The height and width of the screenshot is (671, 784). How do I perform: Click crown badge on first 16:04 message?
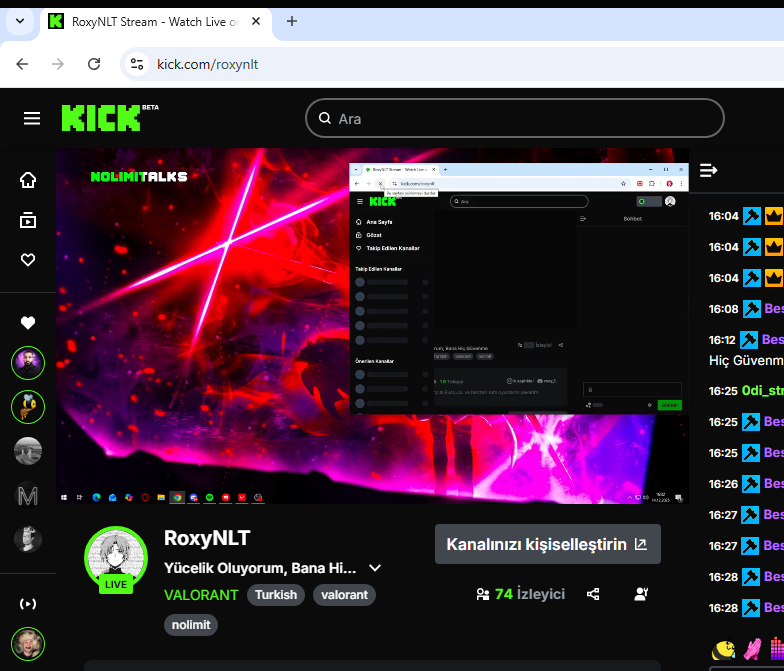pyautogui.click(x=774, y=216)
